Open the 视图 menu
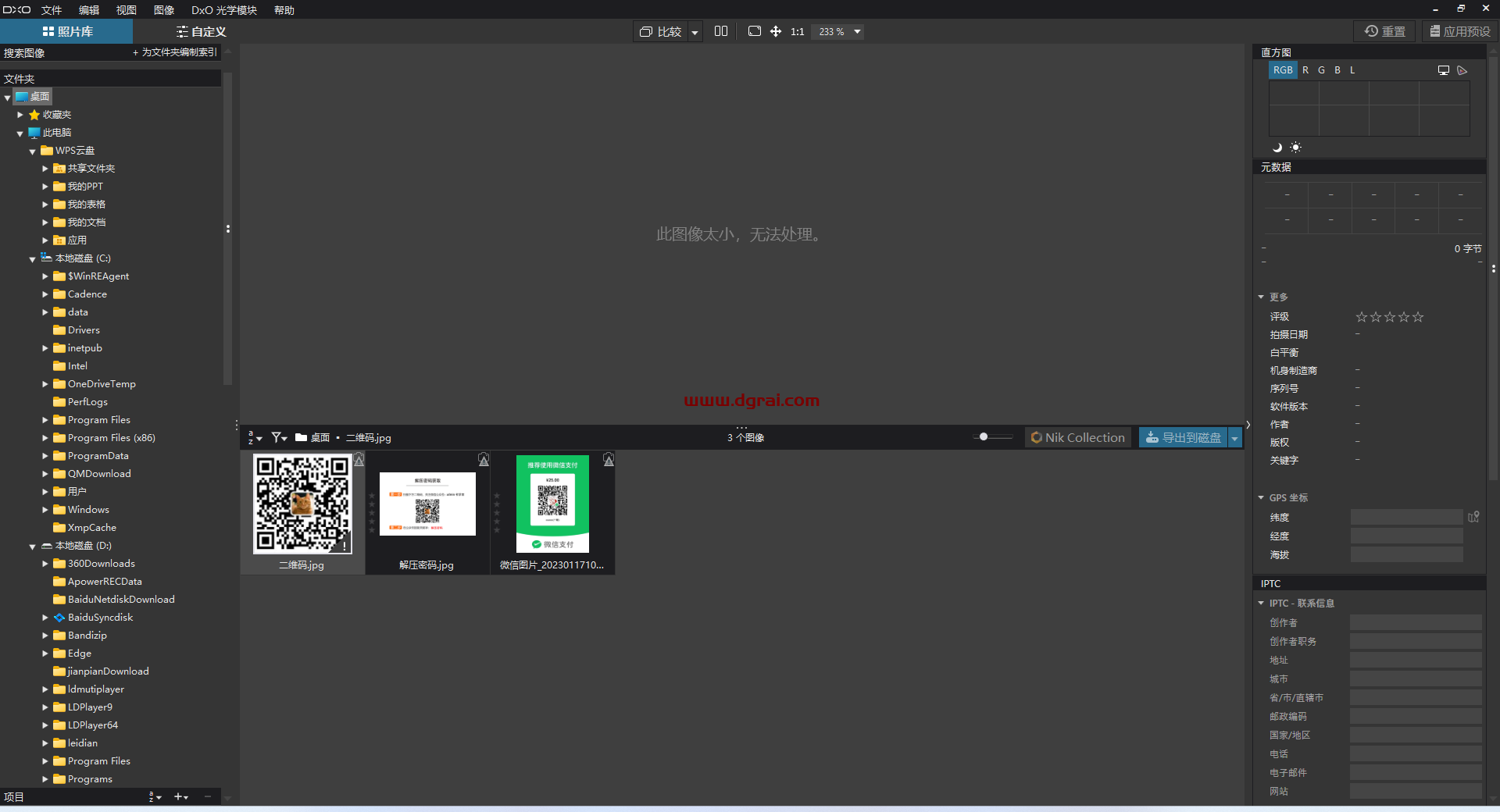 point(127,10)
